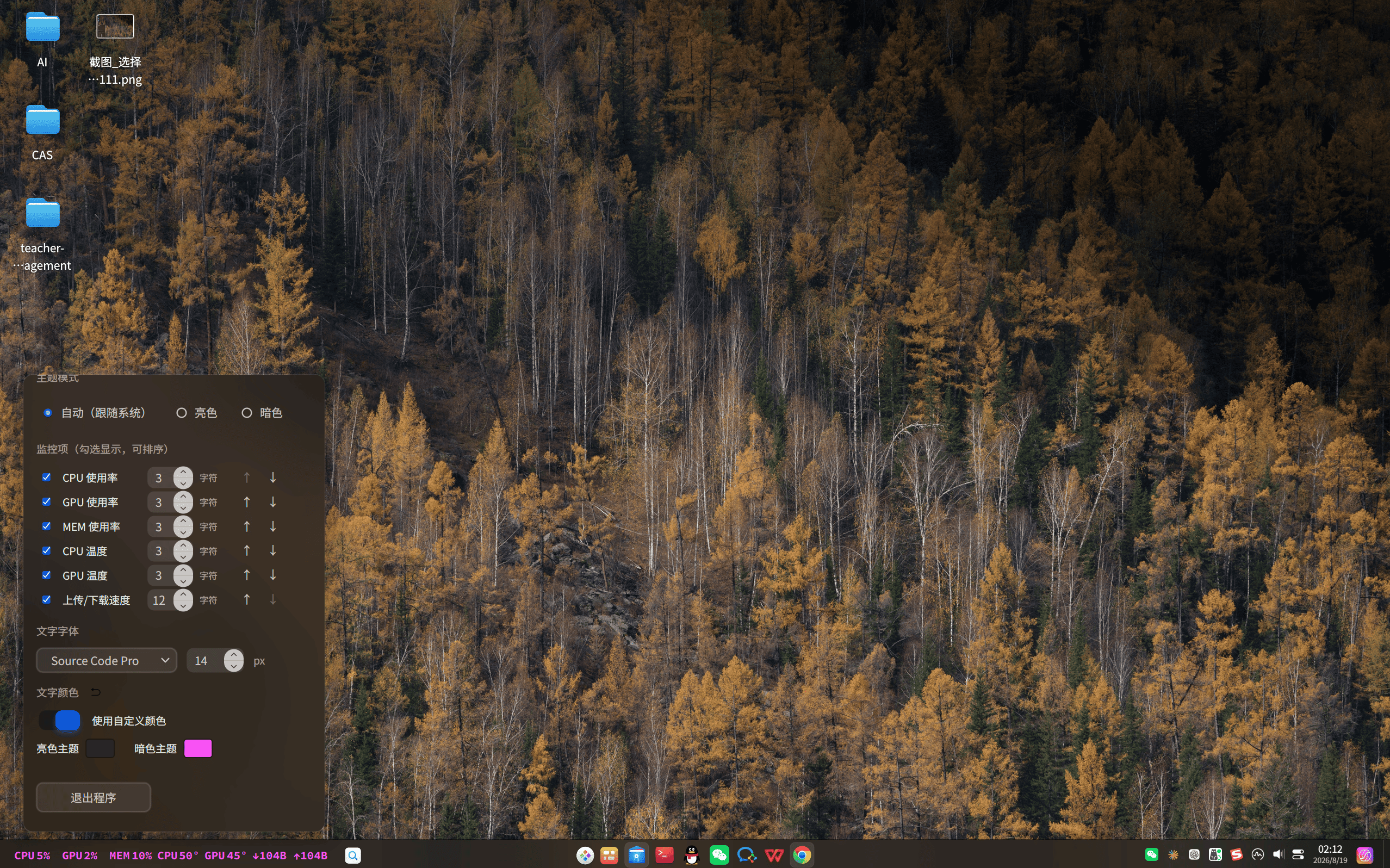This screenshot has width=1390, height=868.
Task: Click the 退出程序 button
Action: coord(94,797)
